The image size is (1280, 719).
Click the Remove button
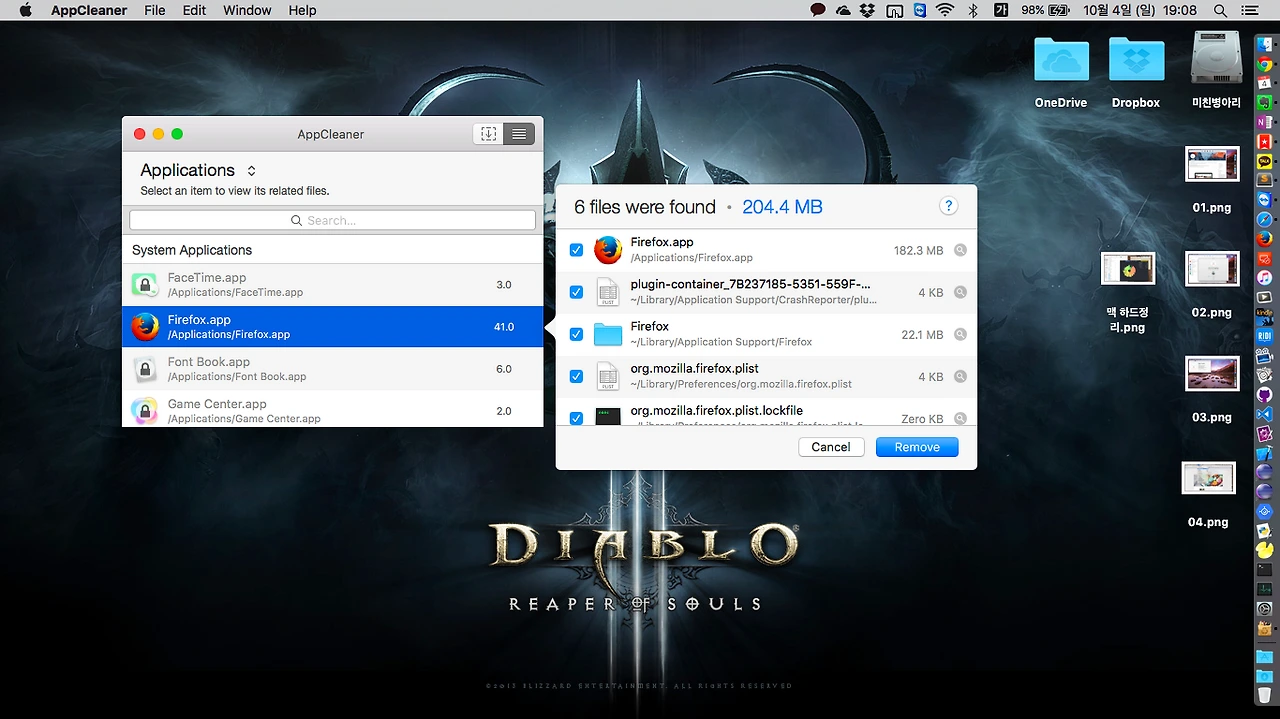[917, 447]
